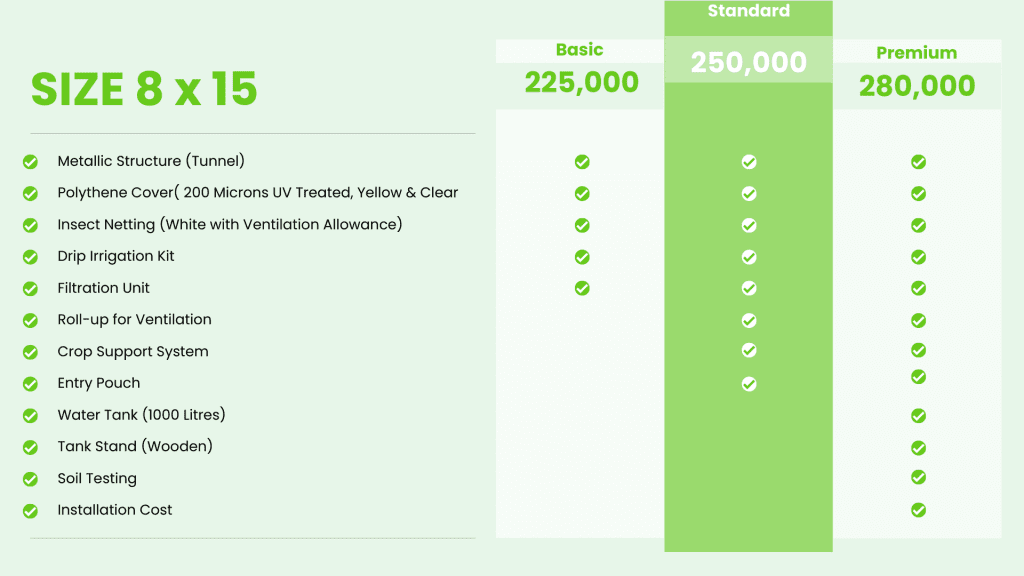1024x576 pixels.
Task: Click the checkmark icon beside Metallic Structure (Tunnel)
Action: point(30,162)
